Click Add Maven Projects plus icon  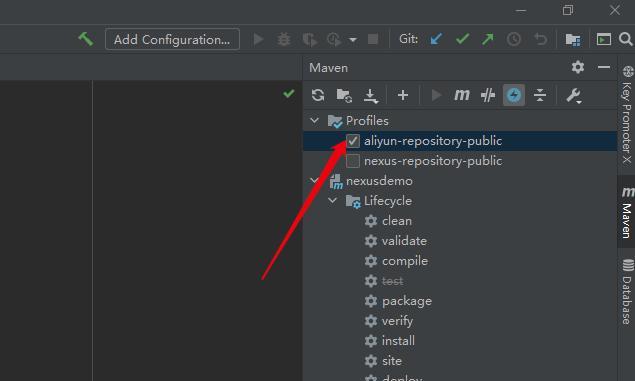[x=403, y=95]
